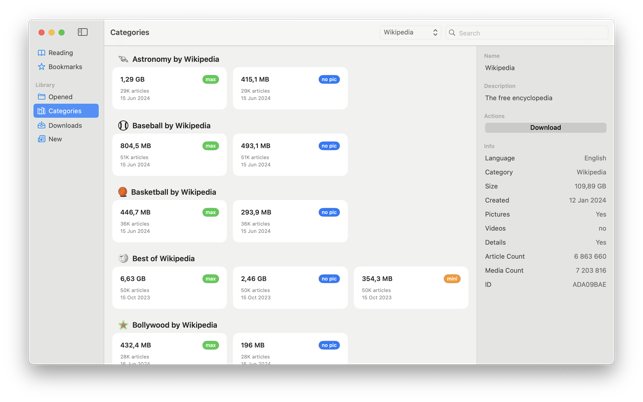Pick Basketball 446,7 MB max card
The width and height of the screenshot is (643, 402).
click(169, 221)
